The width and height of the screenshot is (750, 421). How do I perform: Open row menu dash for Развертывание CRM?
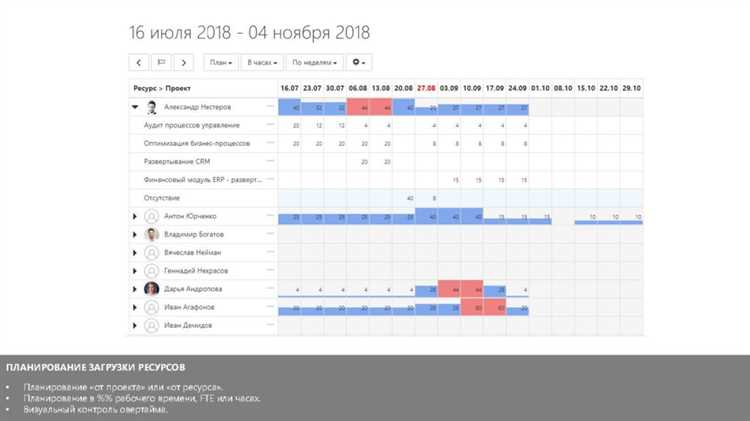coord(270,161)
